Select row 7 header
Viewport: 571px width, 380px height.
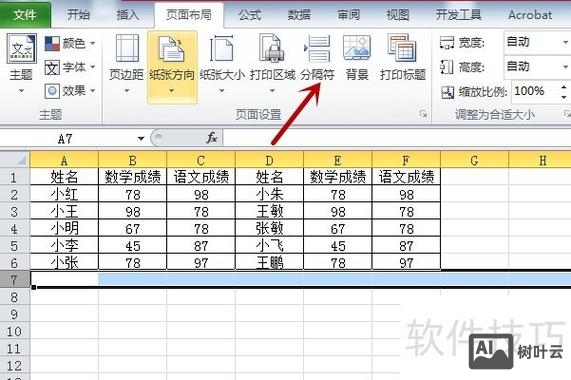click(x=15, y=280)
